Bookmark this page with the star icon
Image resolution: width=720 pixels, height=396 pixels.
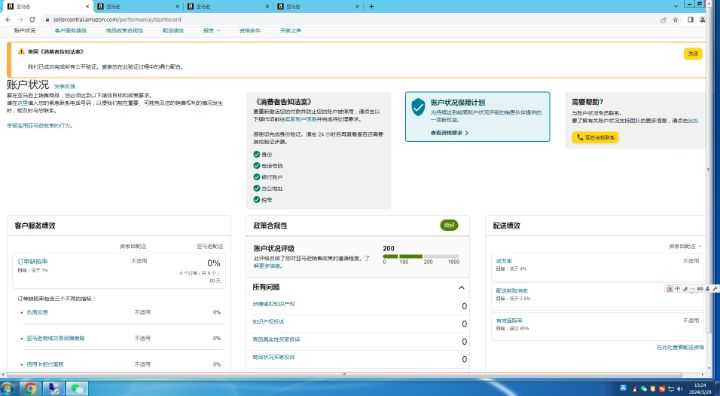675,20
